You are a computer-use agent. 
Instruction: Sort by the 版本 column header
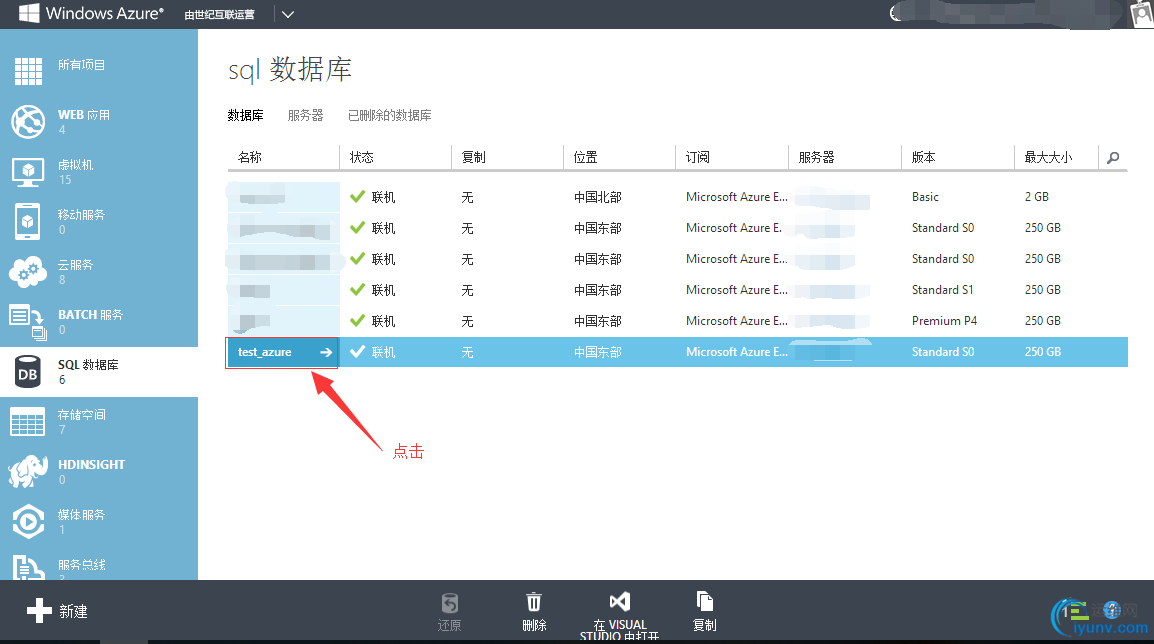[x=924, y=158]
